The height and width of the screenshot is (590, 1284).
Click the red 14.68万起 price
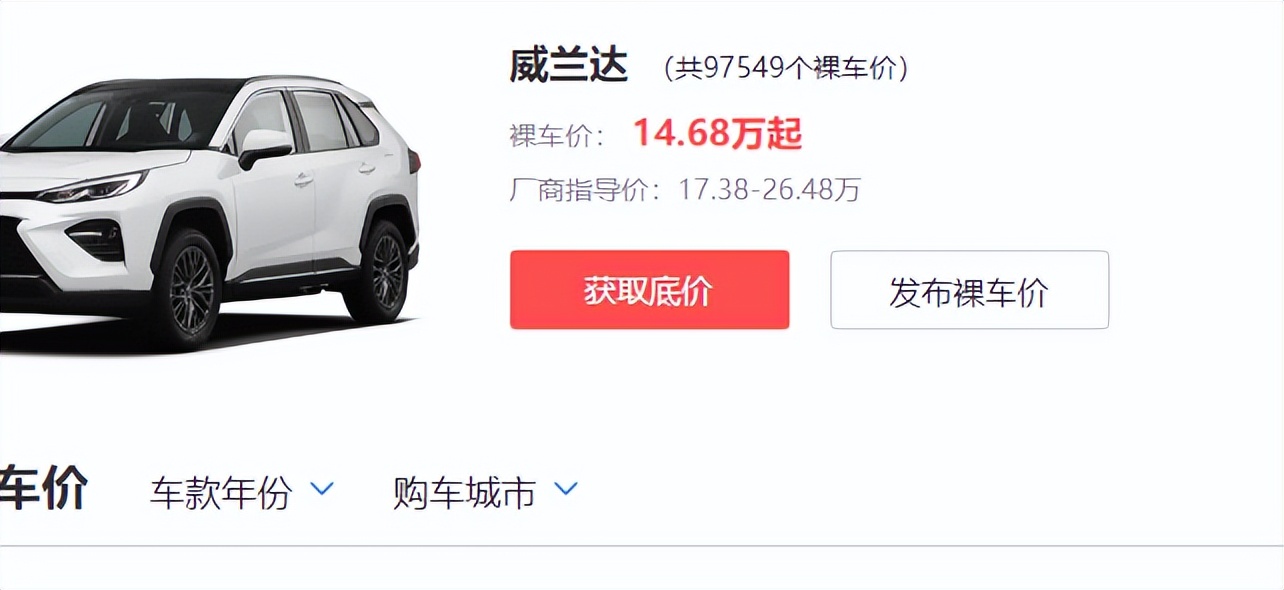(717, 133)
